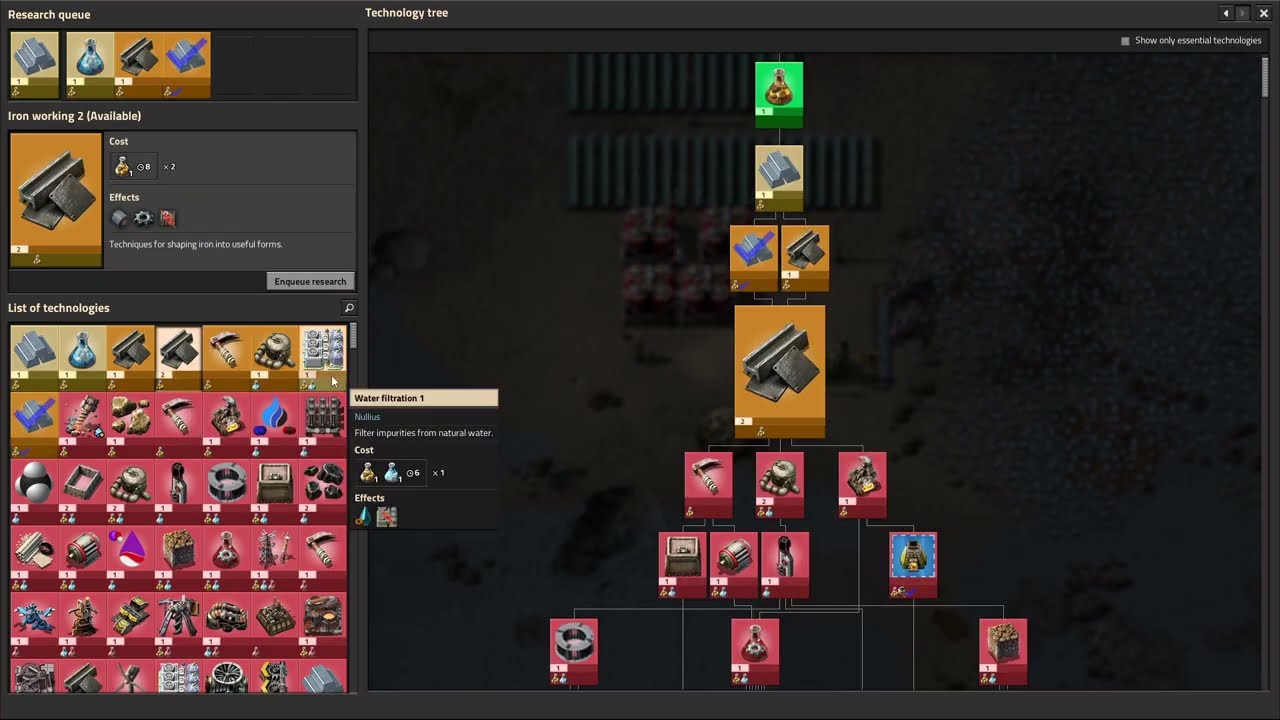Click metal ingots node in technology tree

(x=779, y=179)
